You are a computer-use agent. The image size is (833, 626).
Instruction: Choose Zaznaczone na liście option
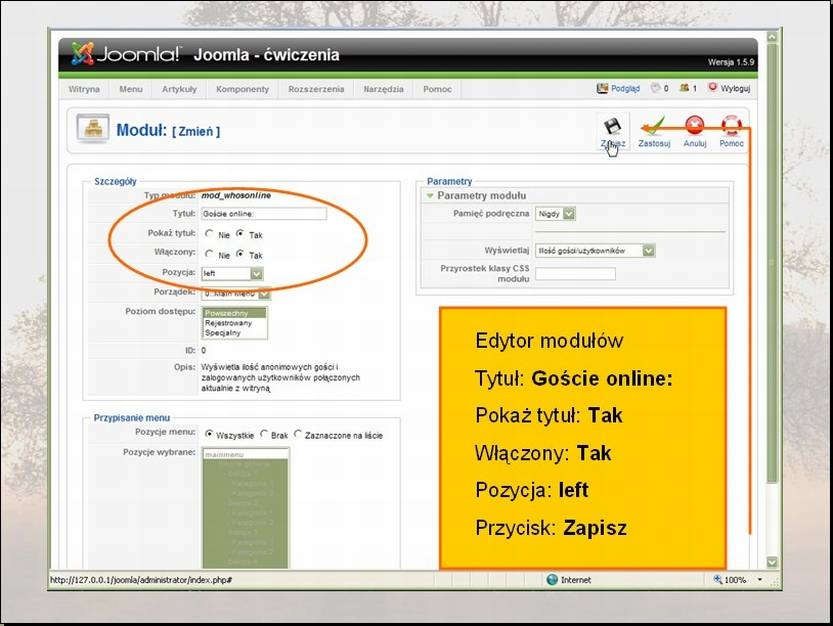298,434
